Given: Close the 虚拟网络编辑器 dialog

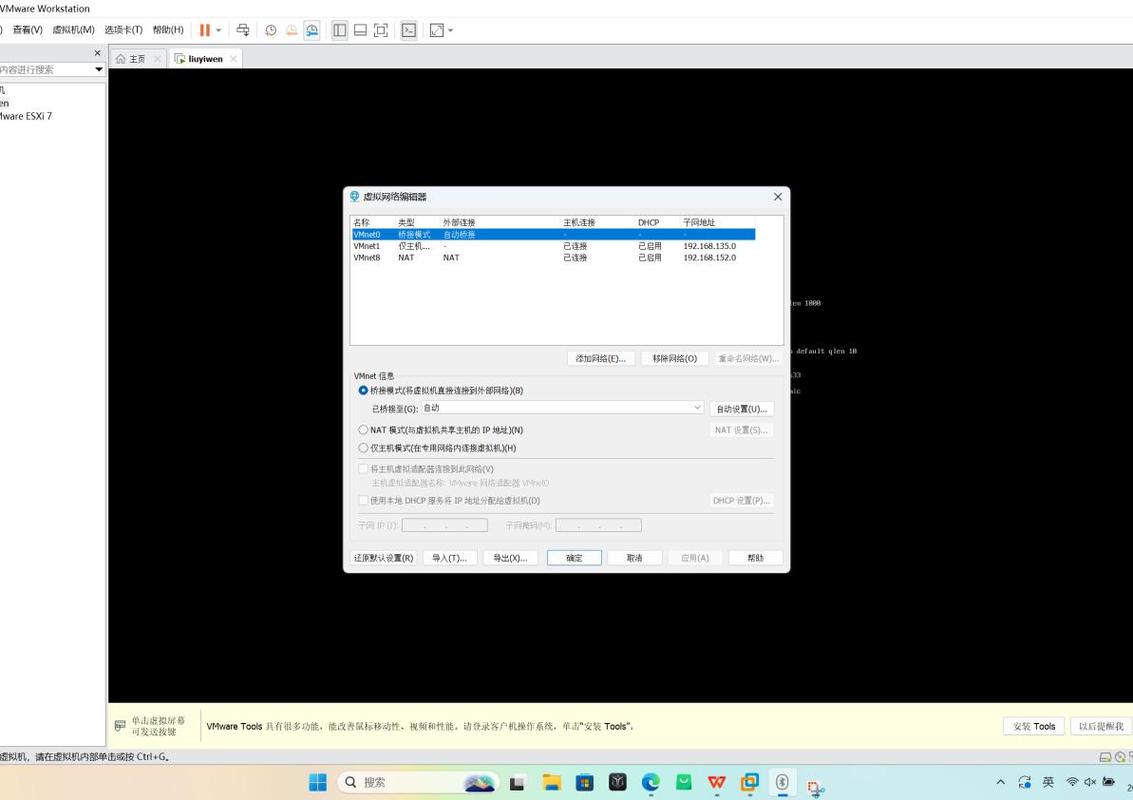Looking at the screenshot, I should [x=777, y=197].
